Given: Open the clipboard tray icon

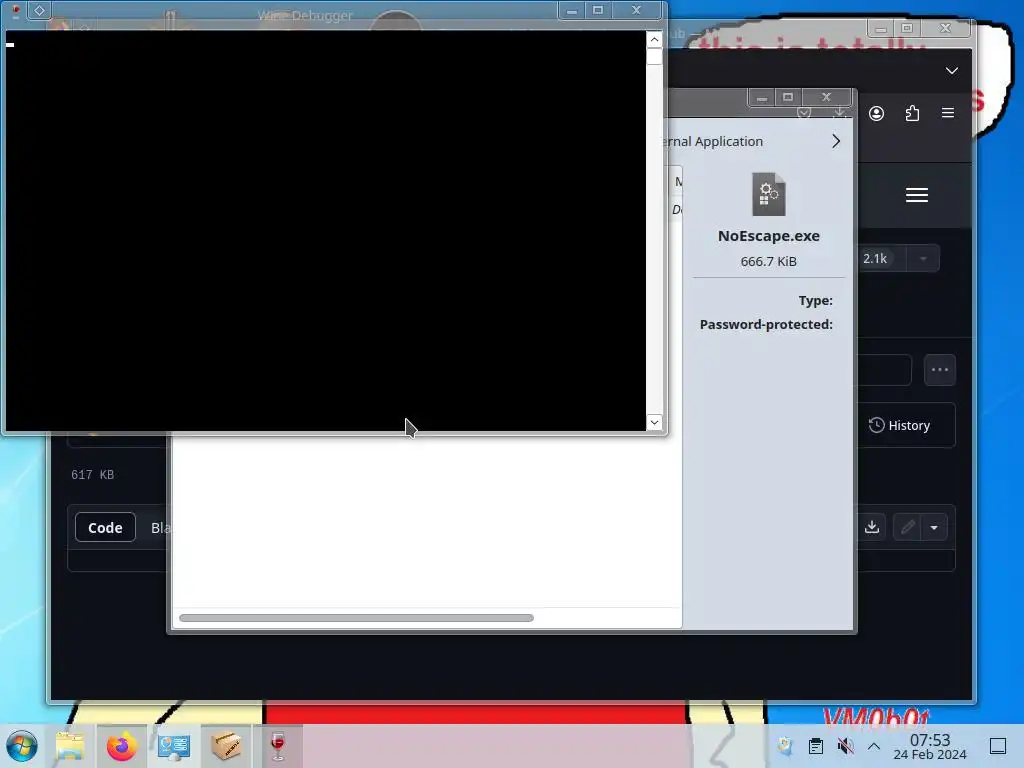Looking at the screenshot, I should click(816, 746).
